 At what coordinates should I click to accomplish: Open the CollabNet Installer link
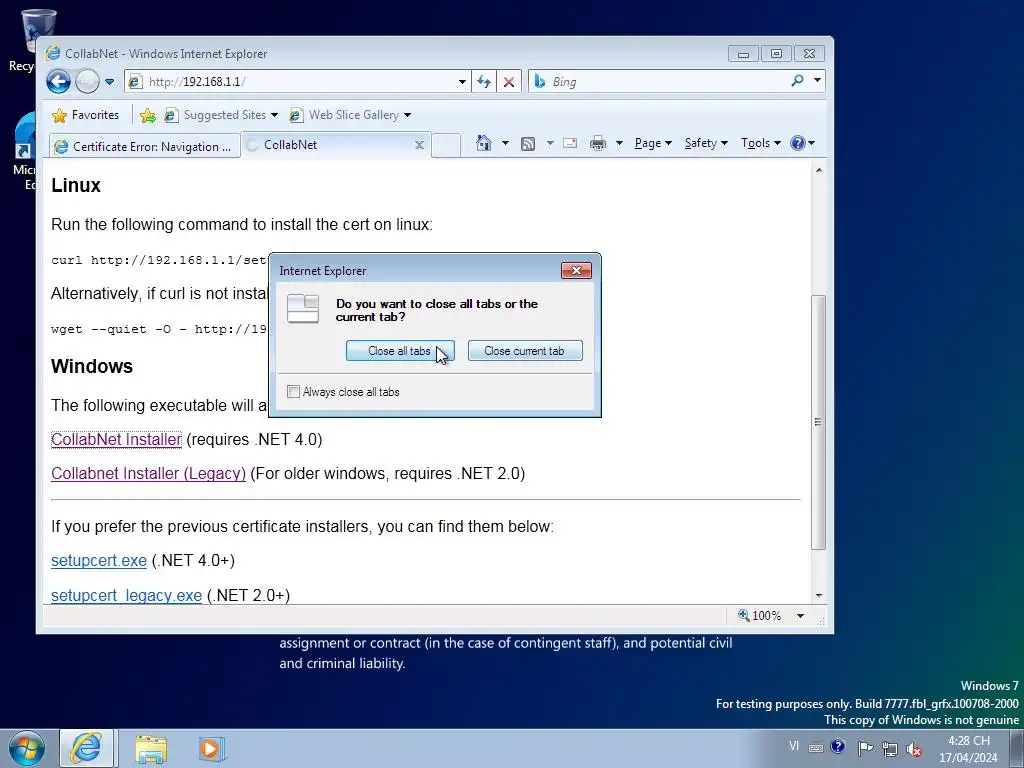pyautogui.click(x=116, y=440)
